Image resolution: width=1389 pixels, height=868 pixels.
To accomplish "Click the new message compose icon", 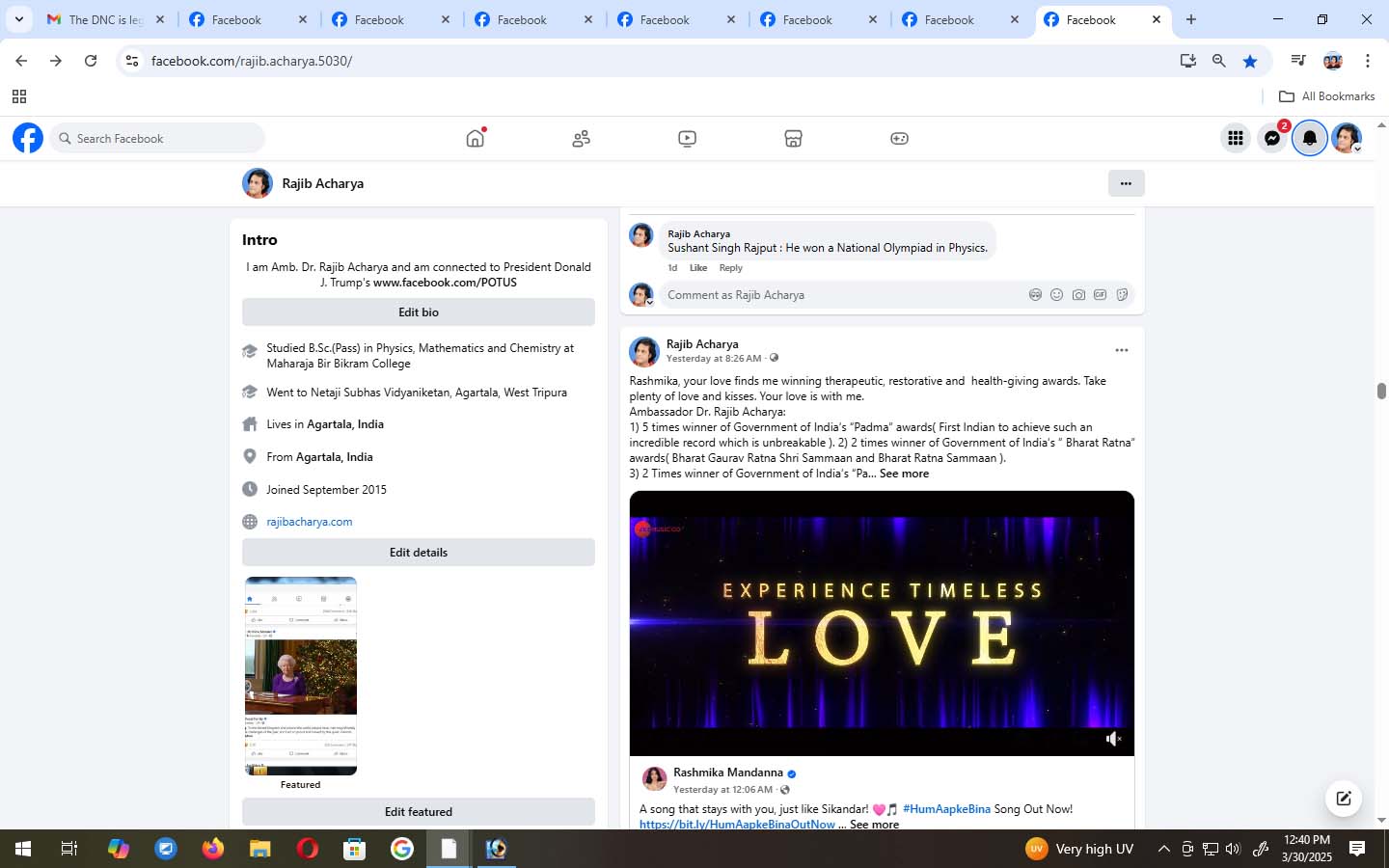I will click(1343, 798).
